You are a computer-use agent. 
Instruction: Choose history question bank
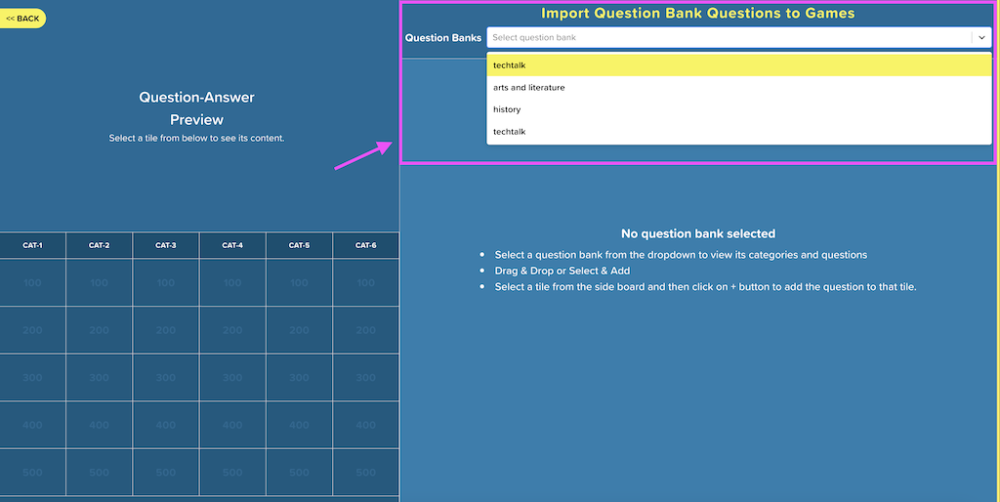(x=739, y=109)
